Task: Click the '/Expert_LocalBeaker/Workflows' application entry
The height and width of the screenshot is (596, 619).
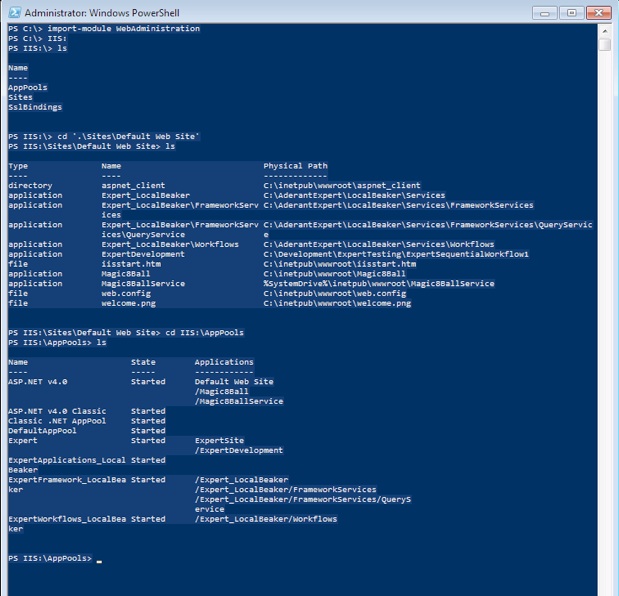Action: click(x=265, y=519)
